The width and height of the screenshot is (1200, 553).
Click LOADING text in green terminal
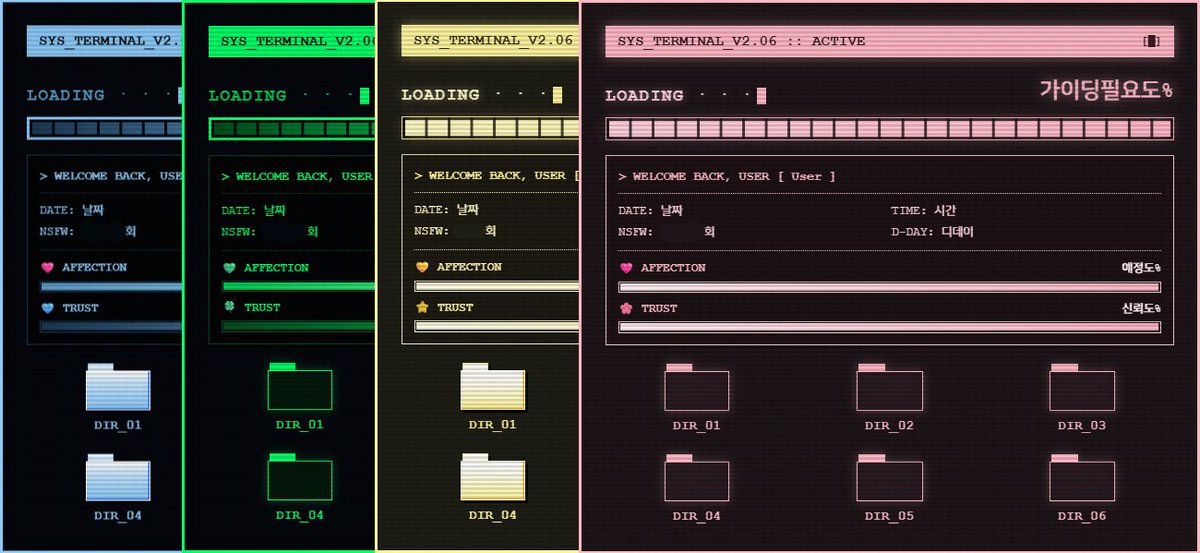[x=247, y=96]
